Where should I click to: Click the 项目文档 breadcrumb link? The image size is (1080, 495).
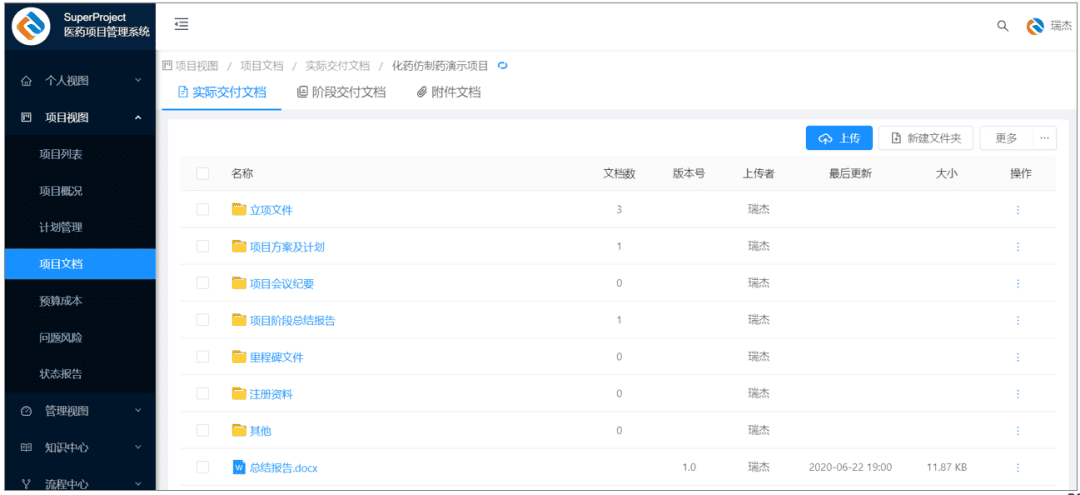(262, 66)
